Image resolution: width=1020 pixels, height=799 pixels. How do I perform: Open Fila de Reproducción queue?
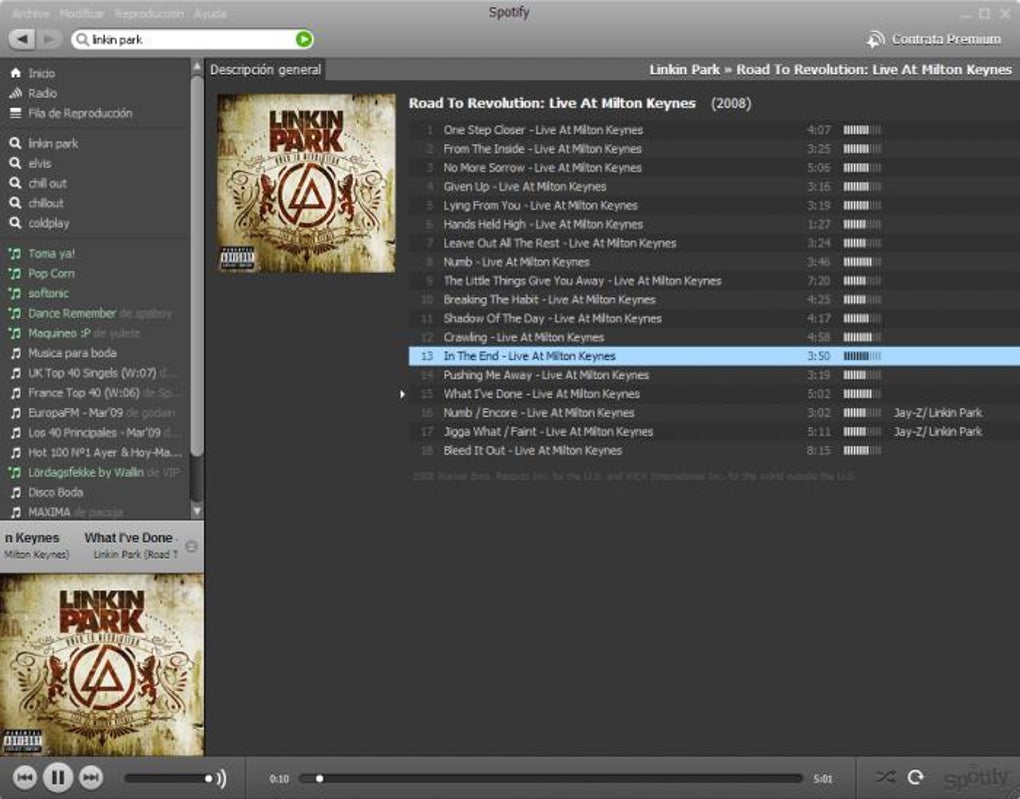[79, 113]
